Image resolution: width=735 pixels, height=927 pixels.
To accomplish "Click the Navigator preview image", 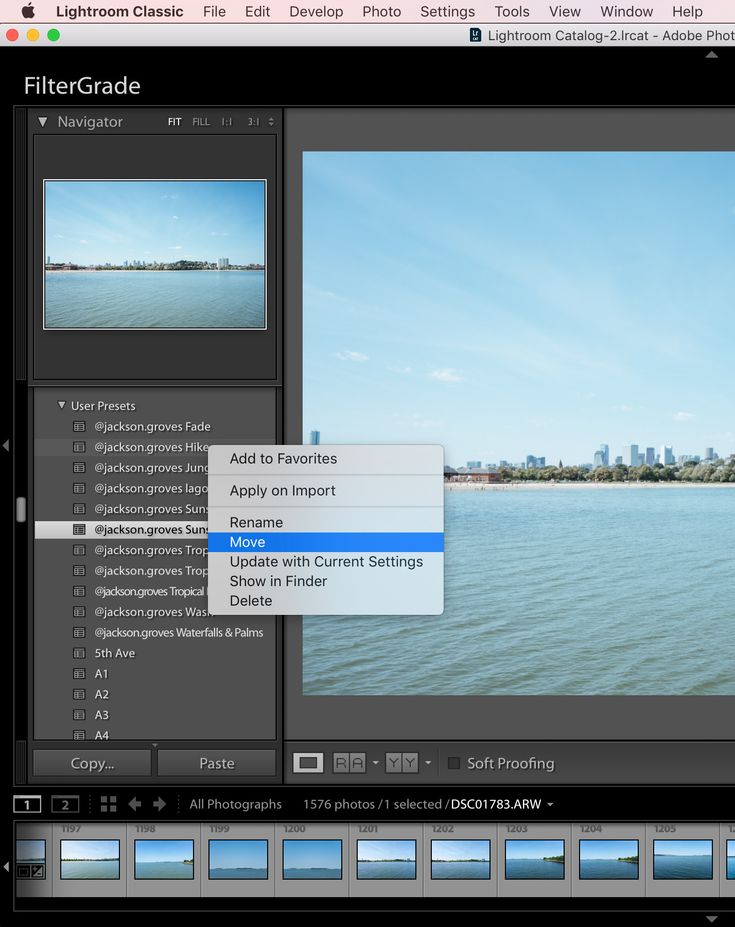I will pos(155,254).
